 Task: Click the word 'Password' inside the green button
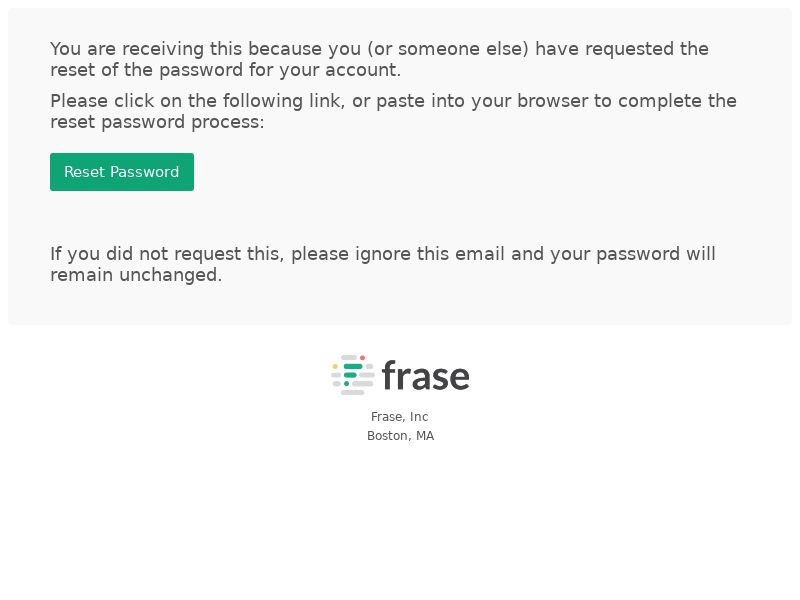pos(144,172)
